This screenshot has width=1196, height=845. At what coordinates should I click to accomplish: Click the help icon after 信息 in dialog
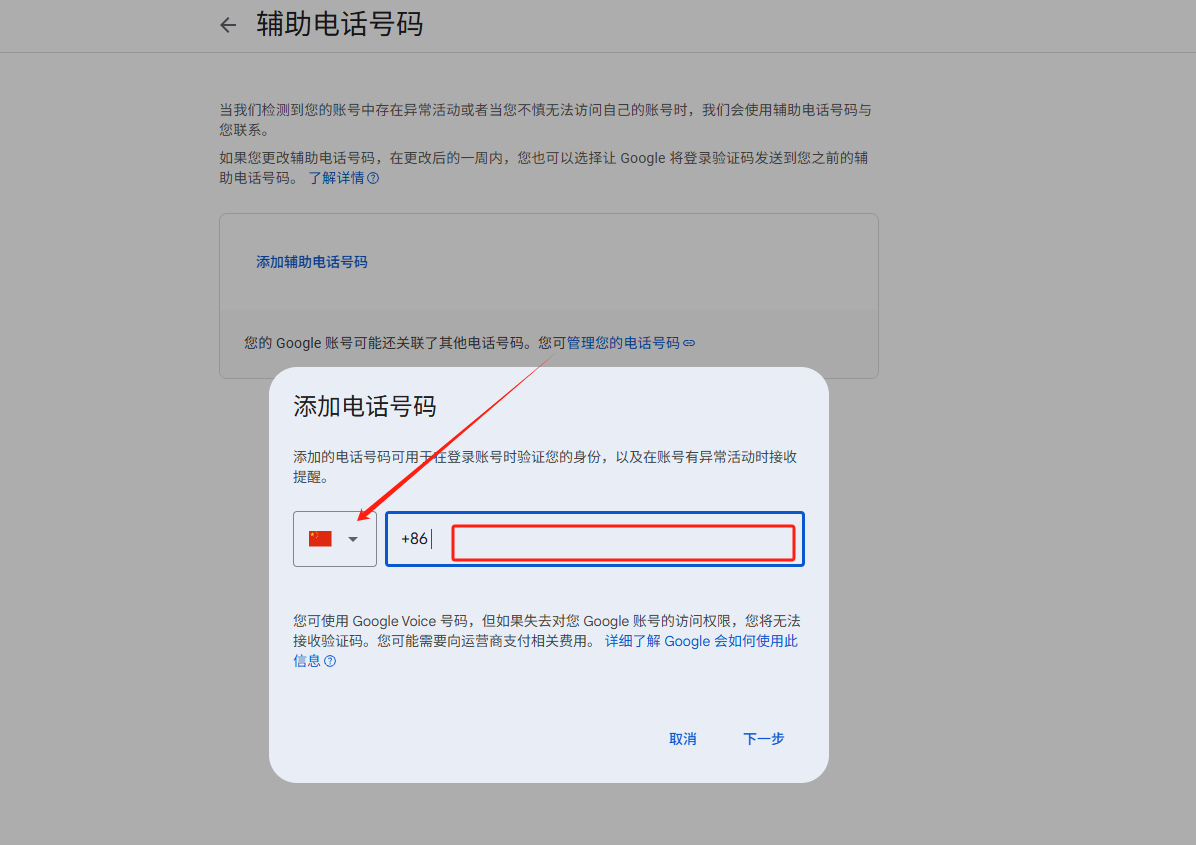click(x=330, y=661)
